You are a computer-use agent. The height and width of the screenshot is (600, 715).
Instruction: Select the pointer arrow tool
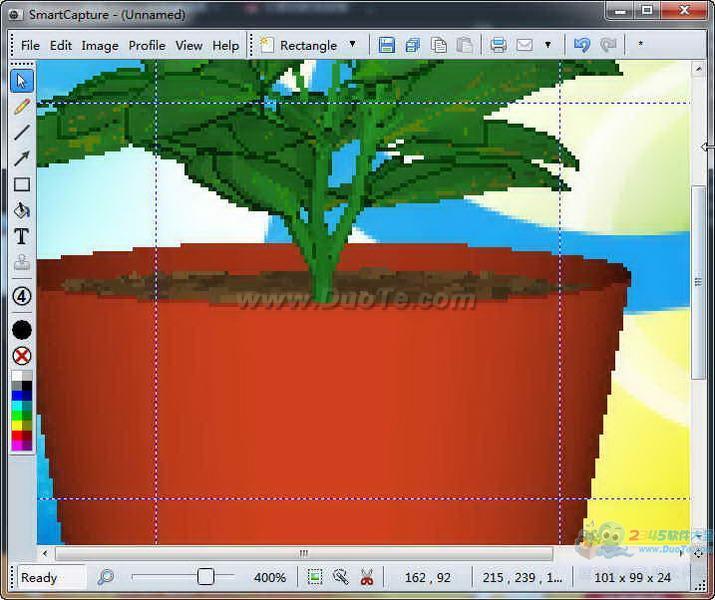(x=21, y=81)
